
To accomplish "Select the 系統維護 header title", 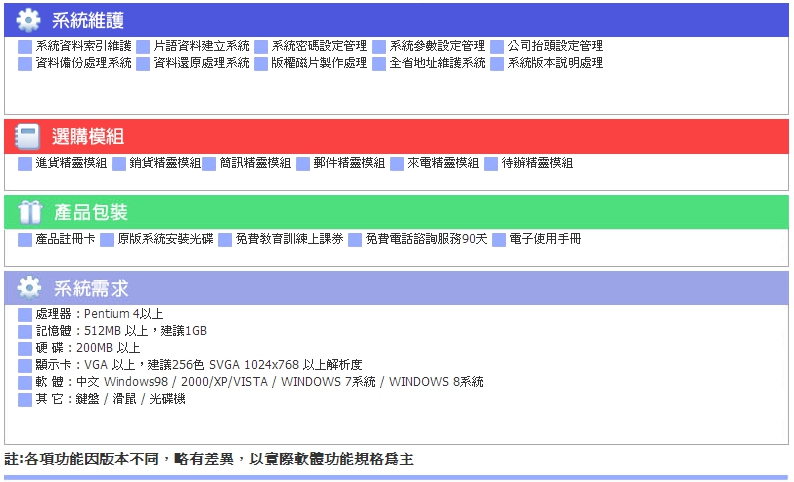I will (x=88, y=20).
